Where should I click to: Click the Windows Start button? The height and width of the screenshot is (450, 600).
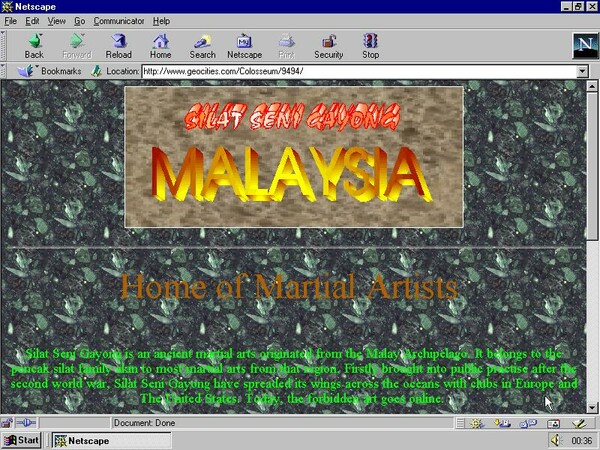[22, 440]
